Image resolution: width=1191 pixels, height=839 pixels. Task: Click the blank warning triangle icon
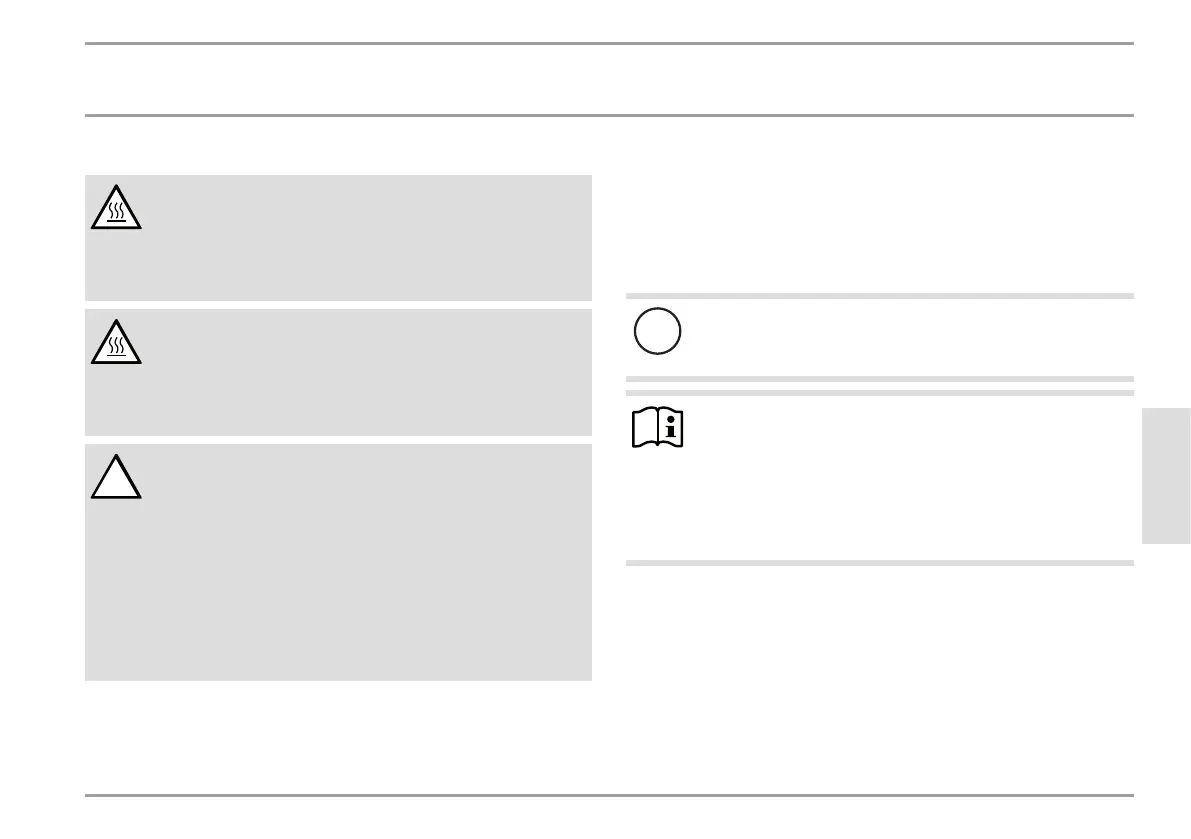[x=116, y=477]
